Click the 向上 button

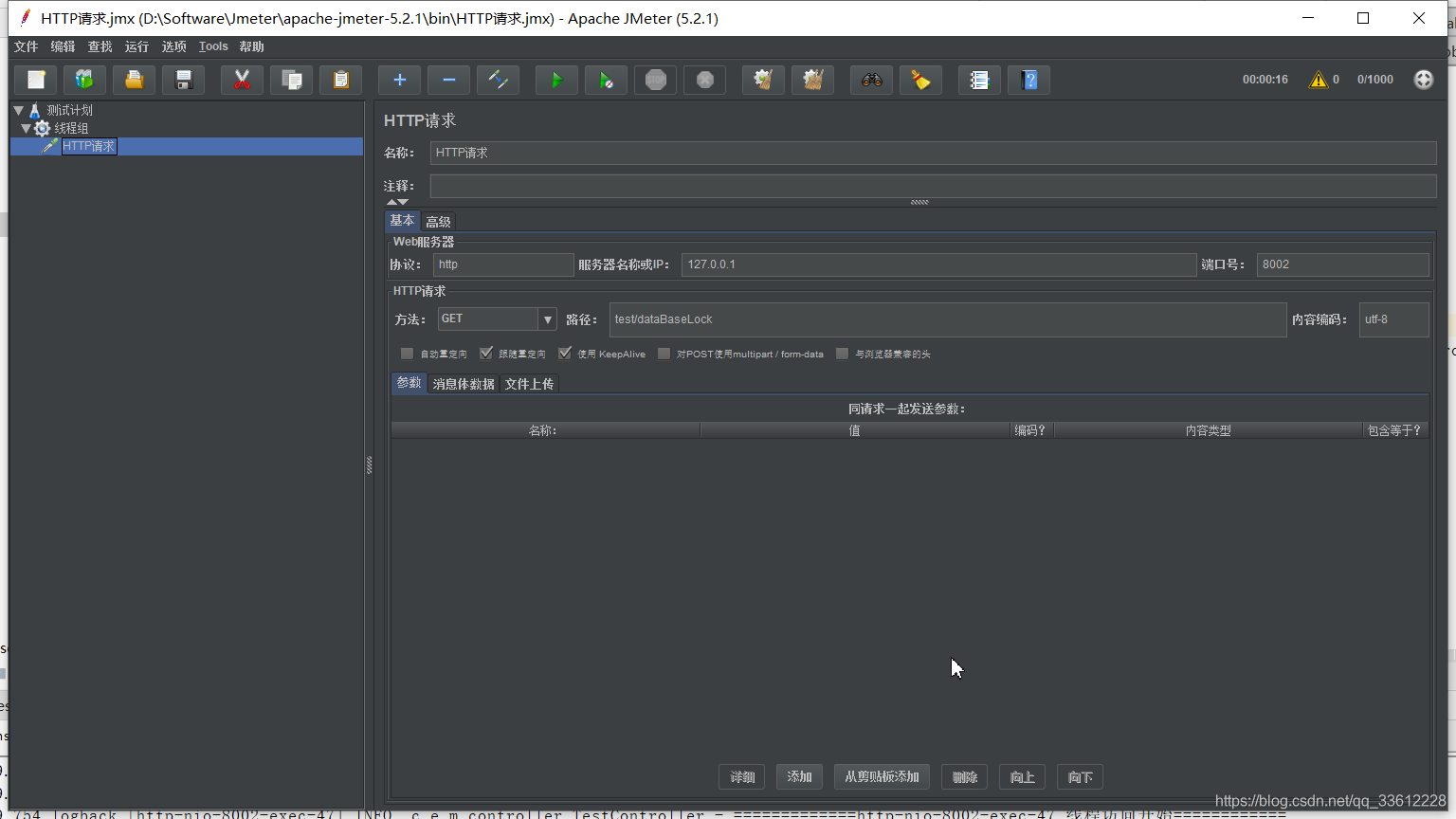1022,777
